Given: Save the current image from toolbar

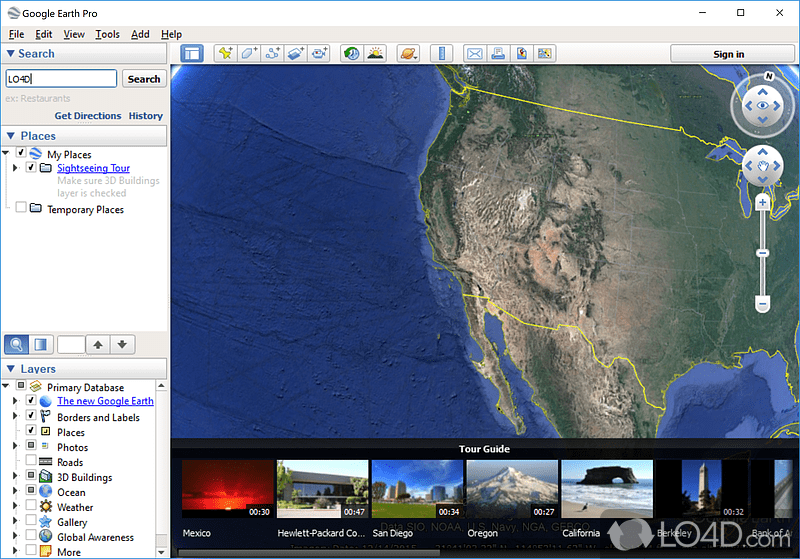Looking at the screenshot, I should tap(521, 54).
